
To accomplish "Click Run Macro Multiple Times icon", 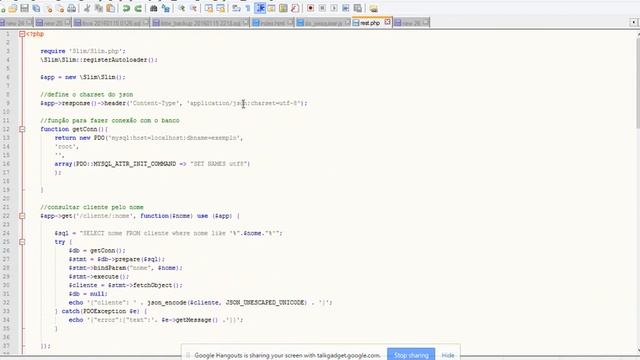I will [x=346, y=8].
